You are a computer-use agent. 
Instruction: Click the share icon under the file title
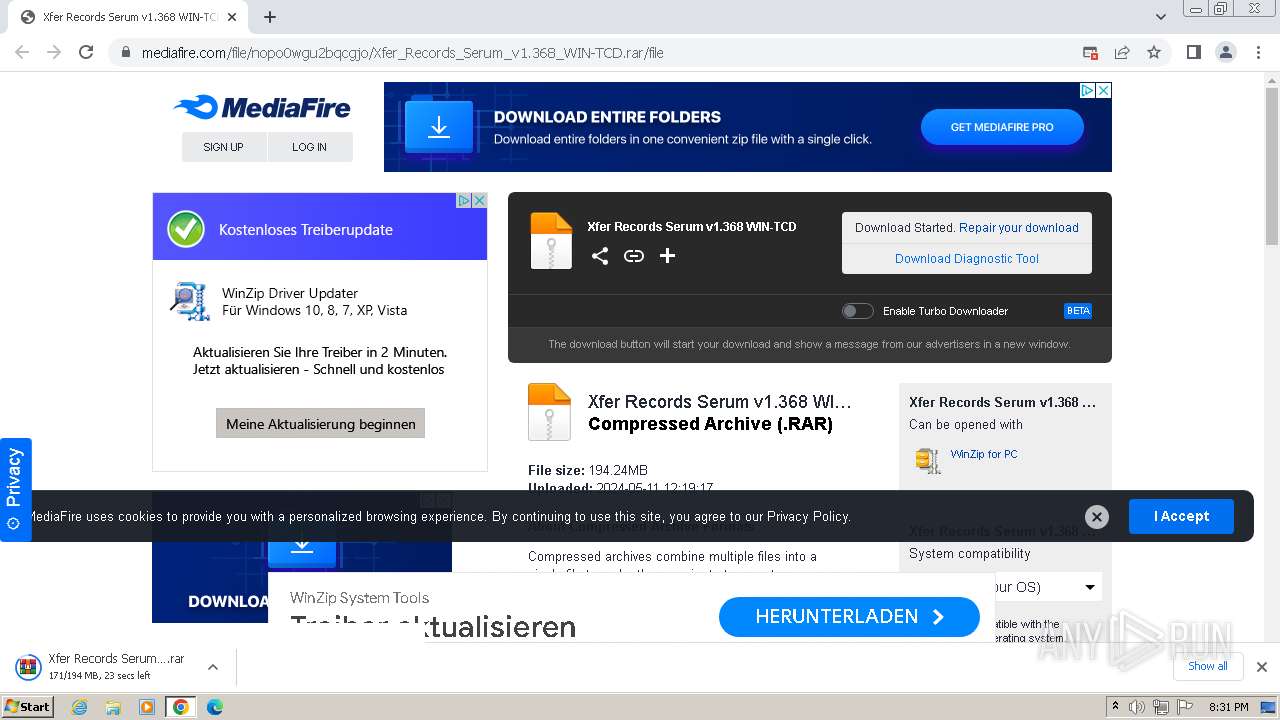[x=599, y=256]
